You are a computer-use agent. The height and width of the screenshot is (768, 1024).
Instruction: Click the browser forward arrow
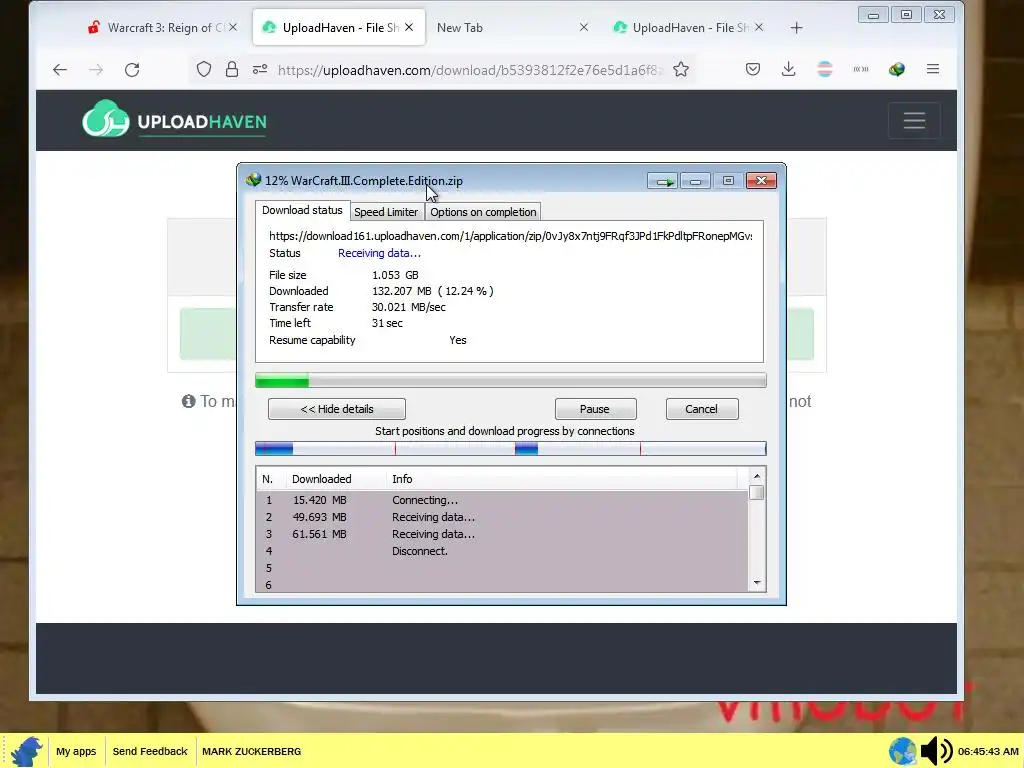96,70
